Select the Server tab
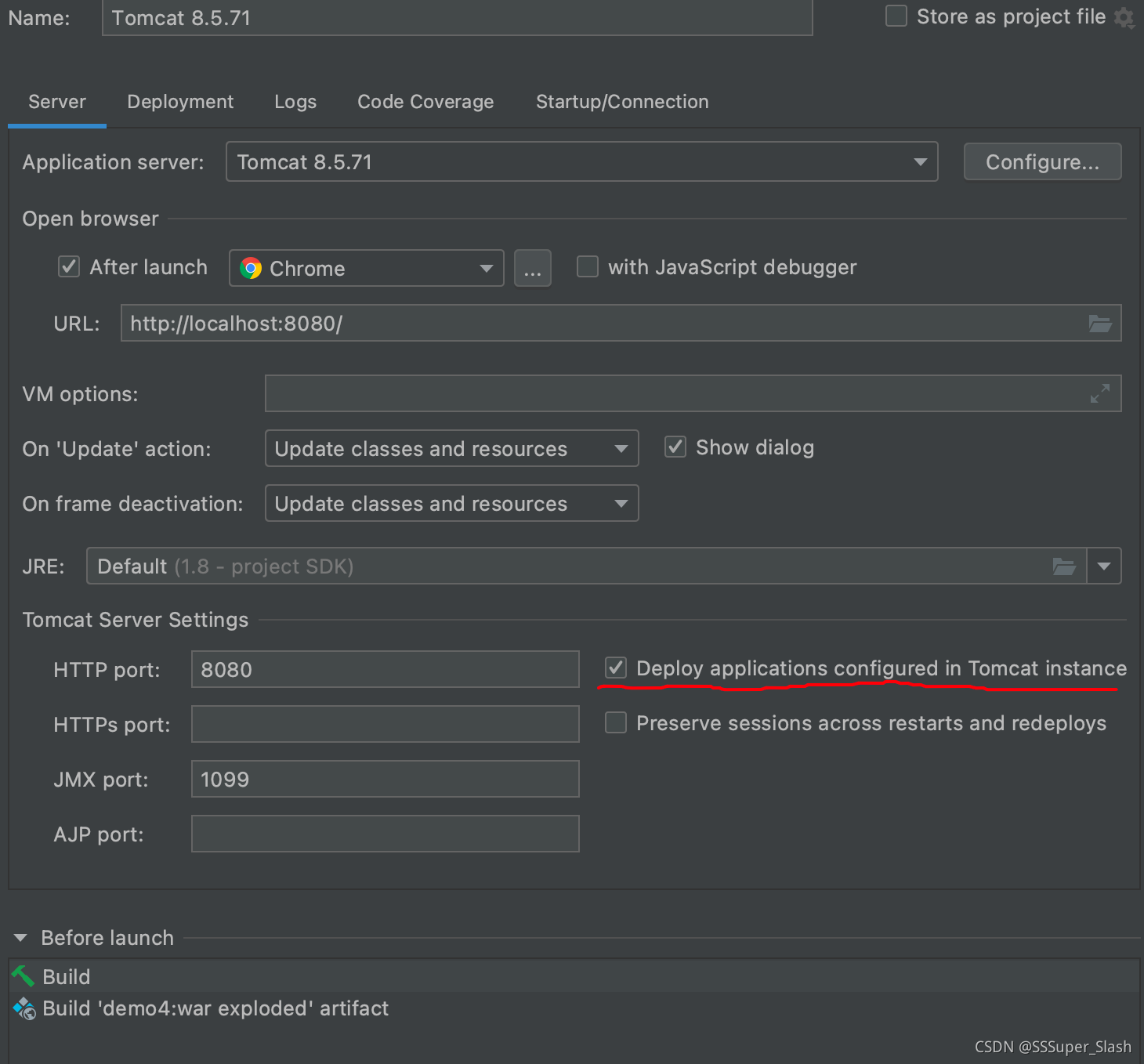 pos(57,102)
